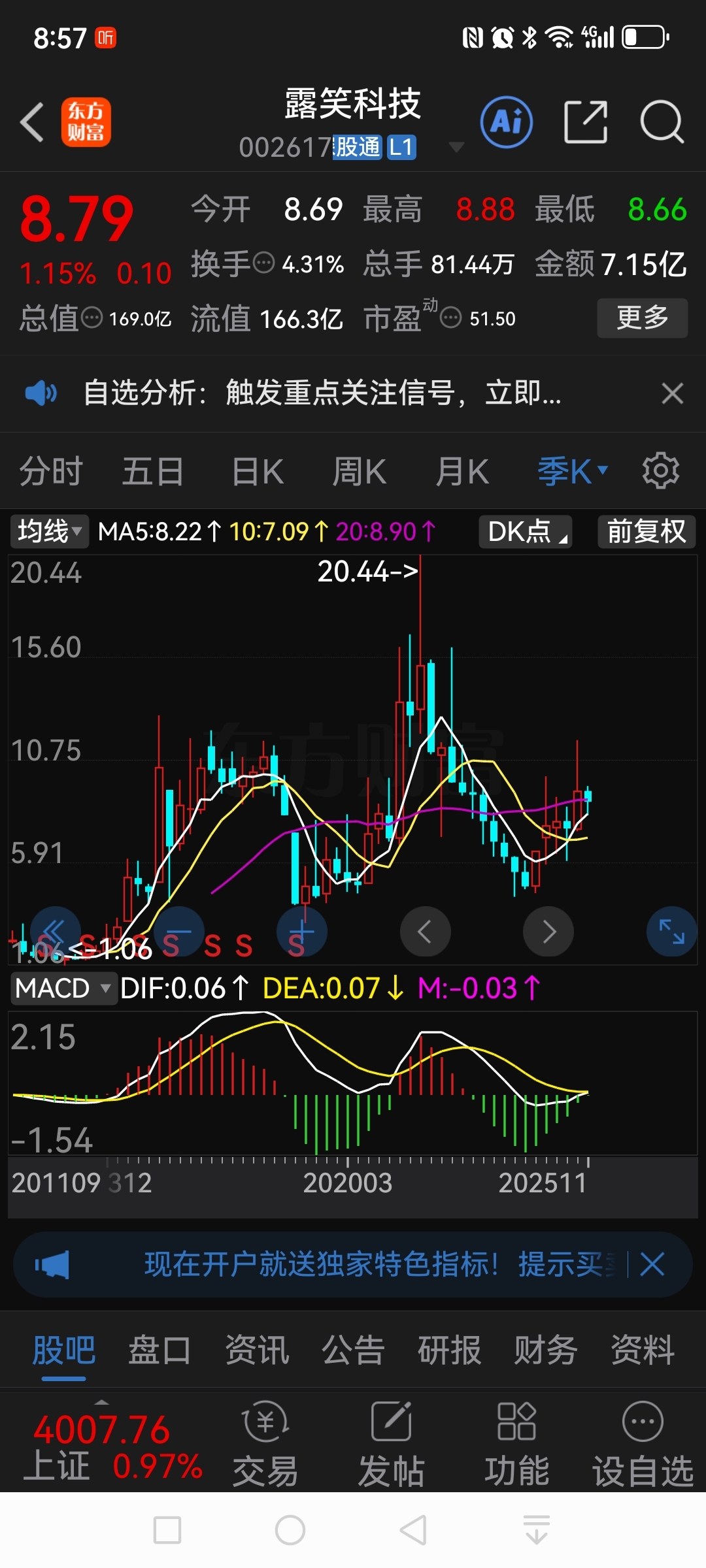Zoom out the chart with minus button
The height and width of the screenshot is (1568, 706).
coord(179,932)
